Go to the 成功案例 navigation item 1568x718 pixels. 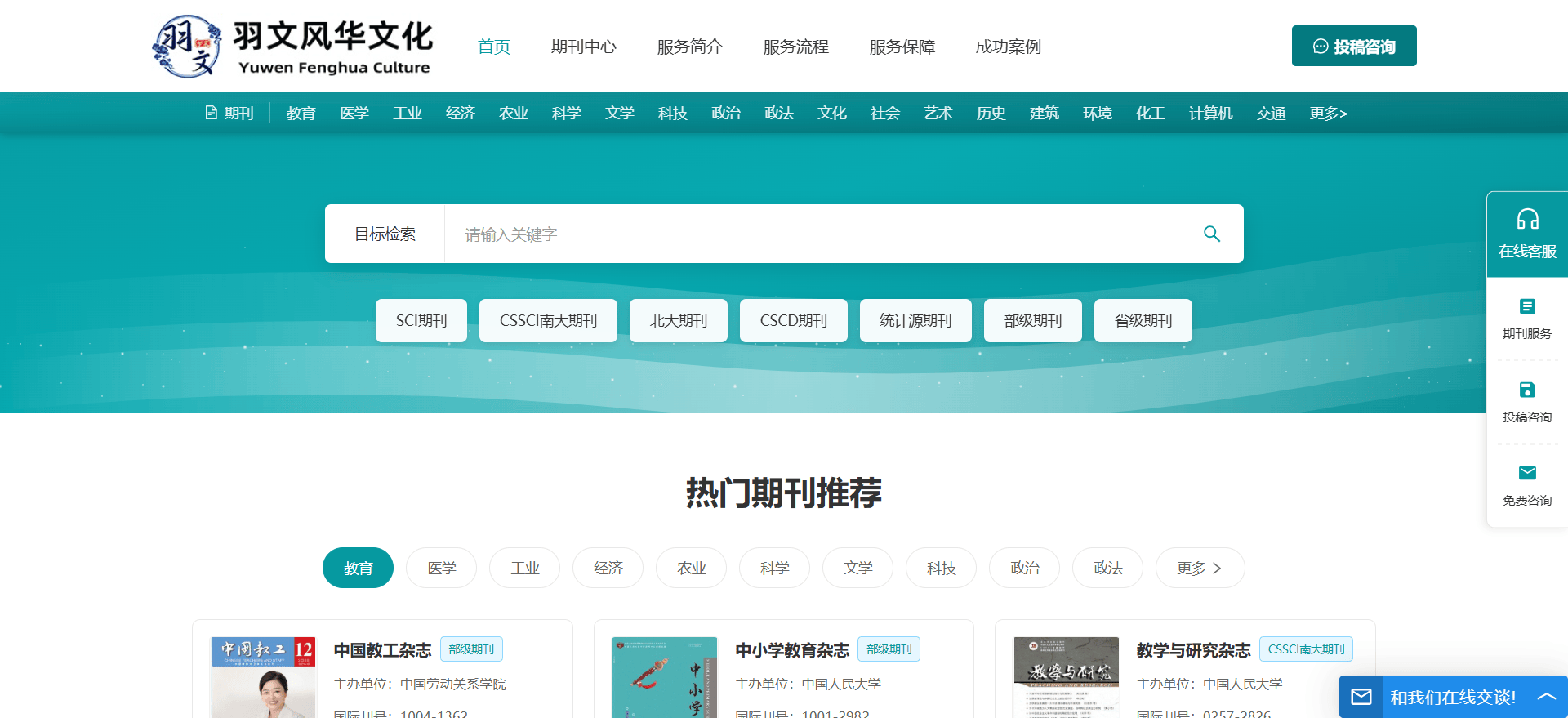[x=1008, y=47]
